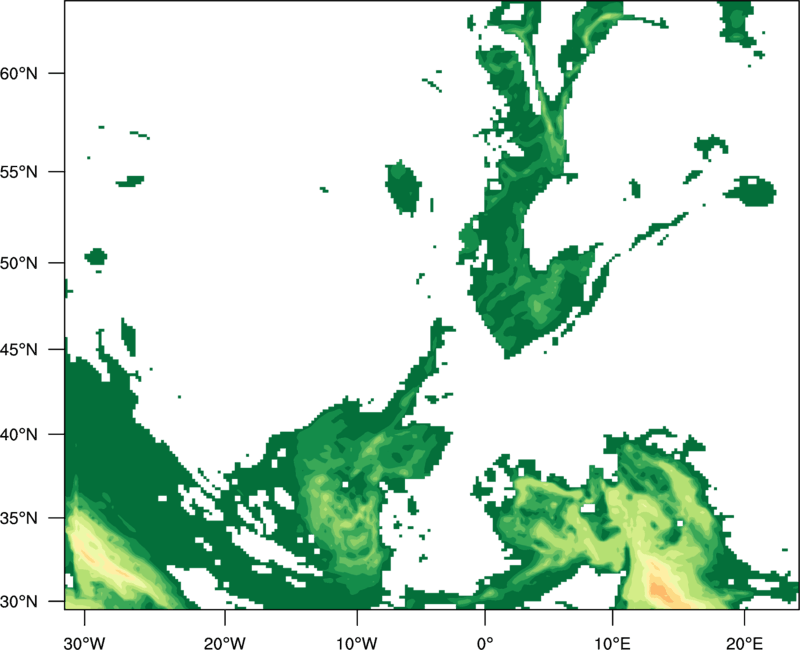Select the 60°N latitude label
The height and width of the screenshot is (650, 800).
click(x=19, y=73)
